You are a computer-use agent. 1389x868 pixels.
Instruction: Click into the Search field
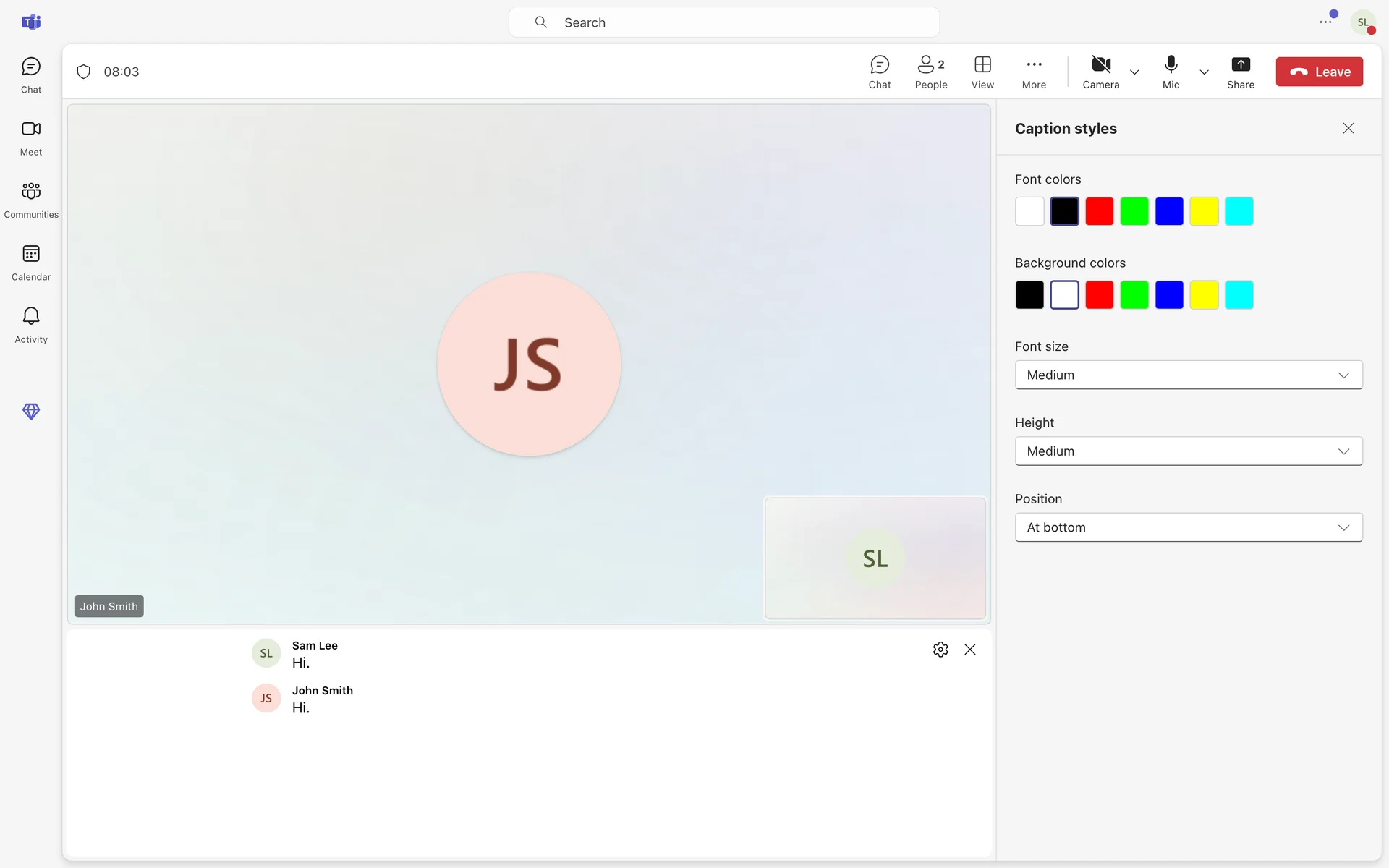click(x=723, y=22)
